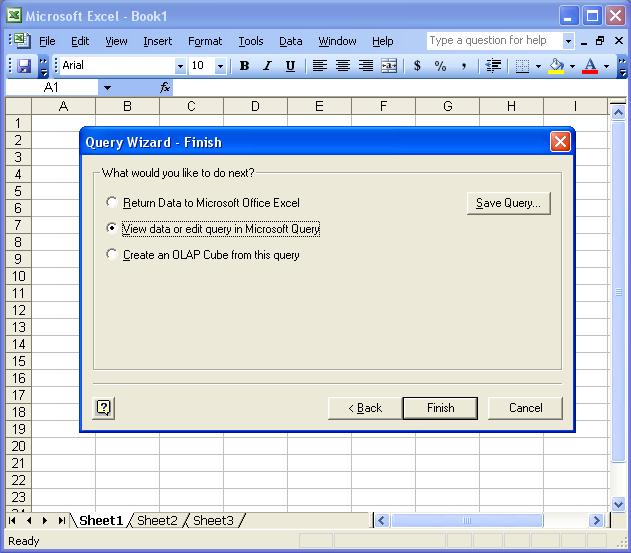Click the Borders icon
Image resolution: width=631 pixels, height=553 pixels.
pos(522,66)
